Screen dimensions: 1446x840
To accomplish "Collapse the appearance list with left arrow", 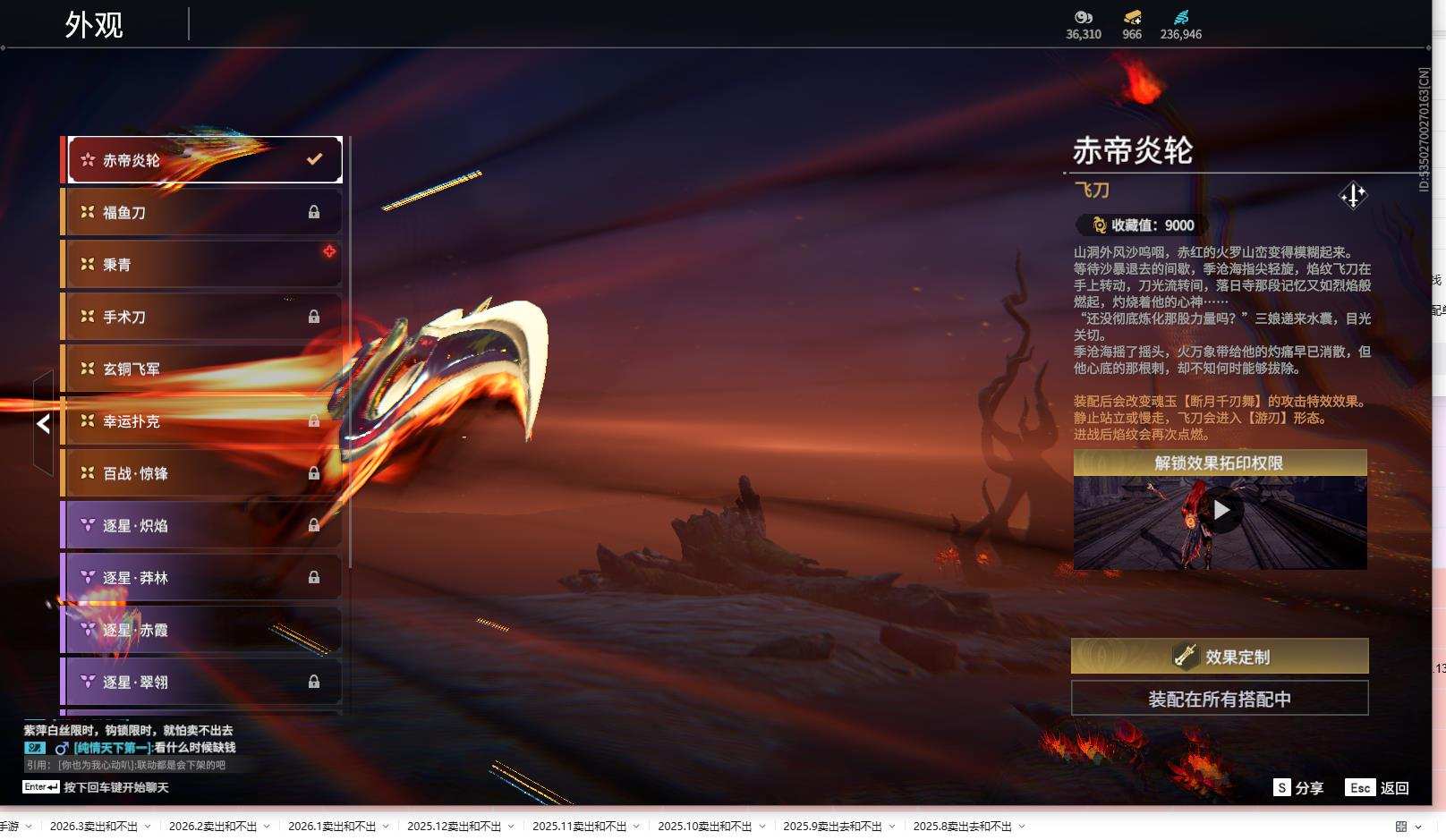I will coord(42,424).
